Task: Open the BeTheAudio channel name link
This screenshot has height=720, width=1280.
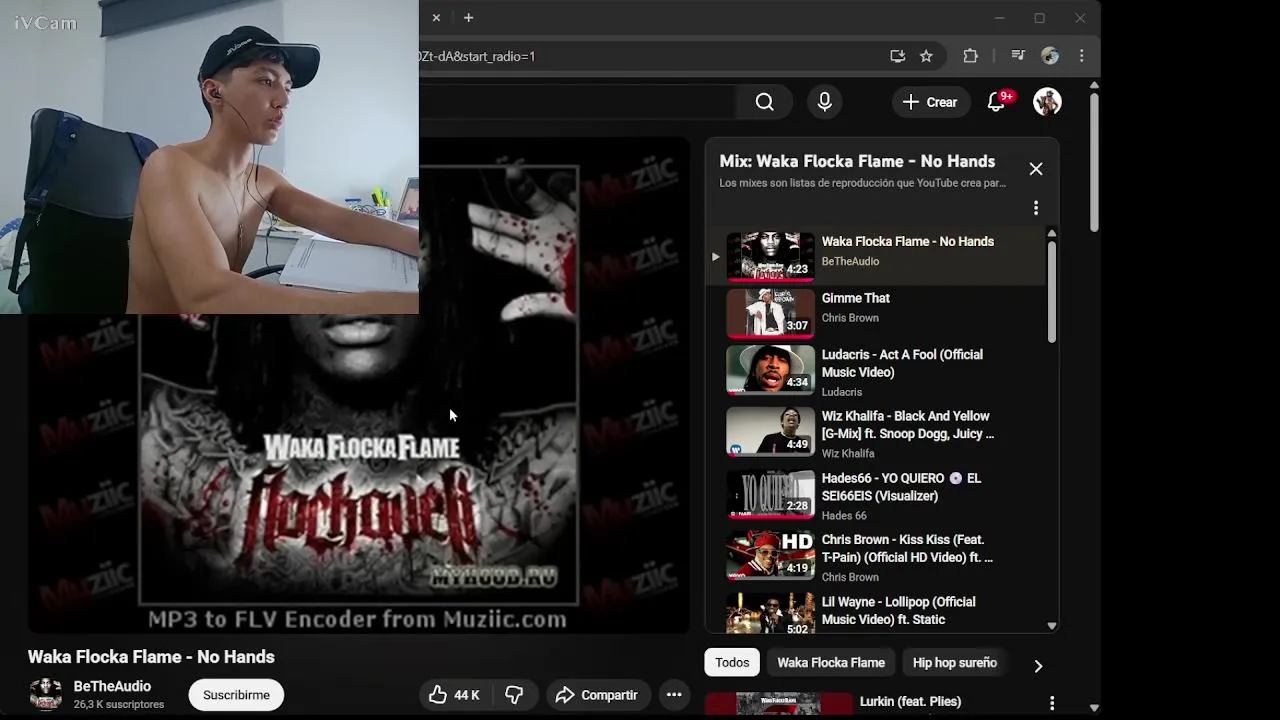Action: tap(112, 686)
